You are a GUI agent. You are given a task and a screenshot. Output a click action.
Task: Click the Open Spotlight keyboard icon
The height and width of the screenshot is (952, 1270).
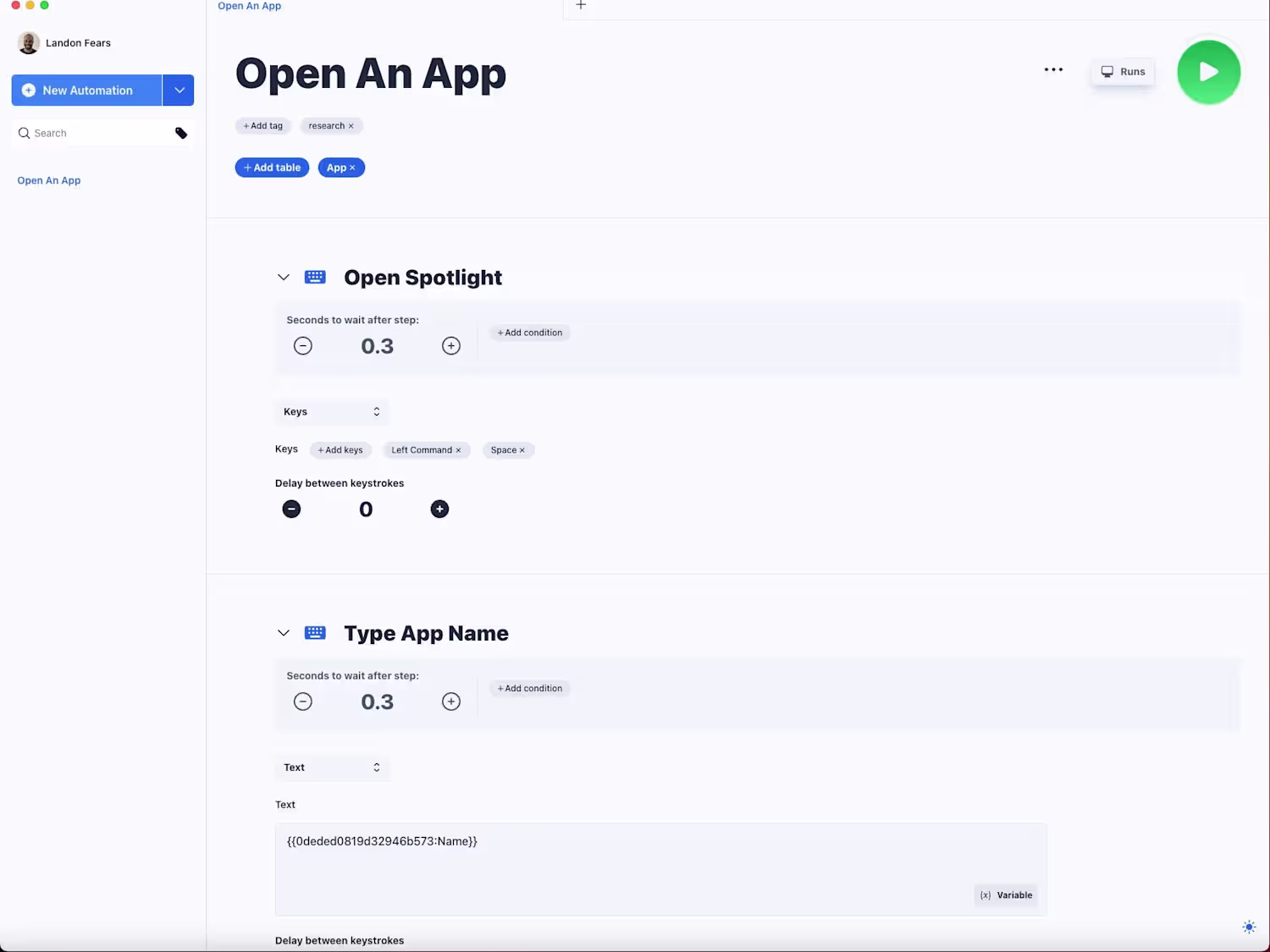pyautogui.click(x=315, y=277)
